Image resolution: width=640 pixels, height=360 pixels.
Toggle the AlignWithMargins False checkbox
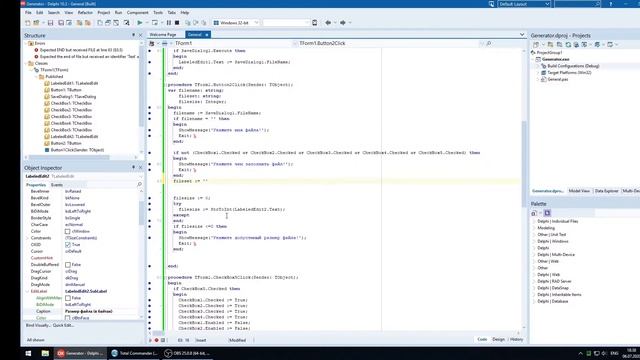point(68,298)
